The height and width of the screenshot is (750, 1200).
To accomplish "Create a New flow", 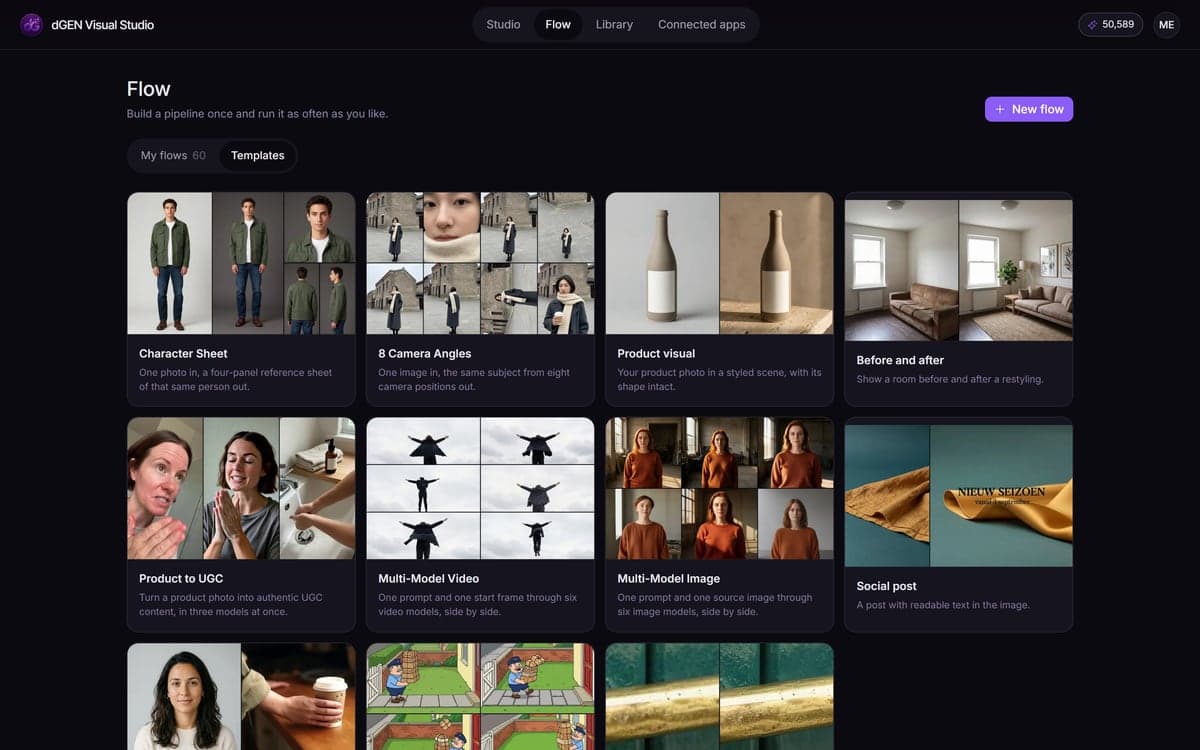I will [x=1029, y=109].
